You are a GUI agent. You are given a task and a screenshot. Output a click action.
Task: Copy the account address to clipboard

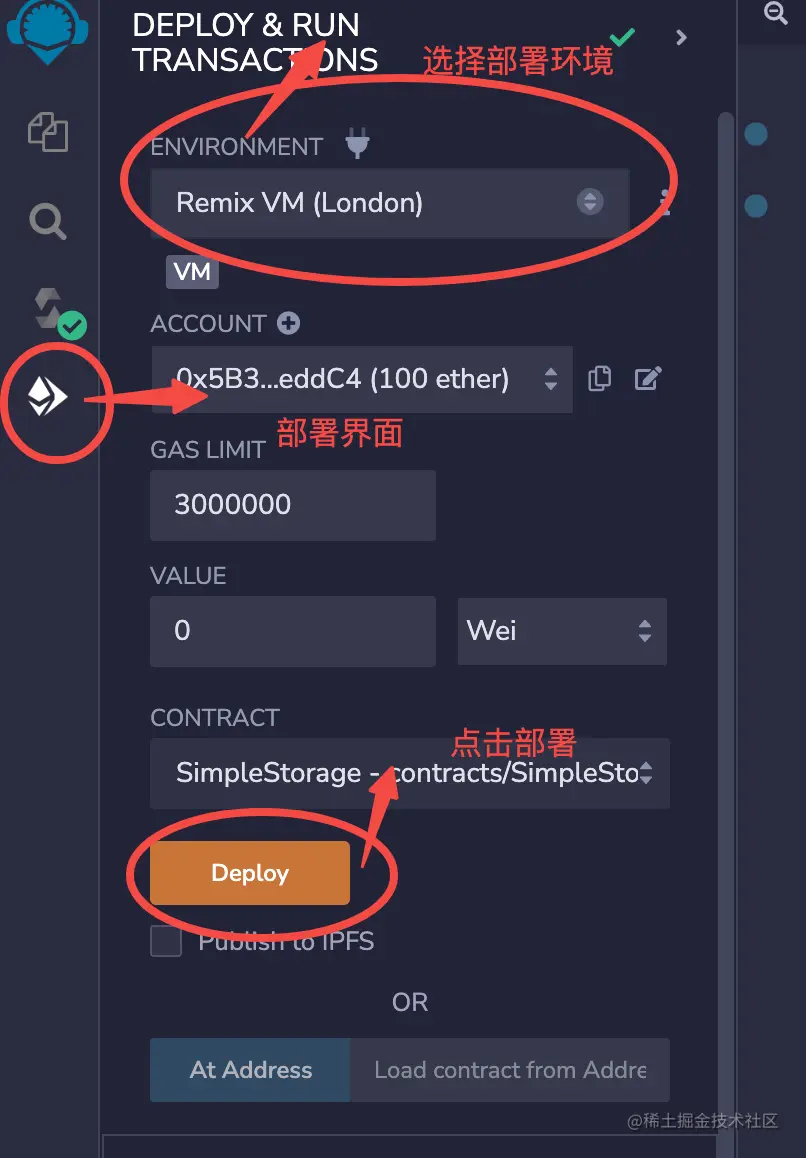click(599, 379)
